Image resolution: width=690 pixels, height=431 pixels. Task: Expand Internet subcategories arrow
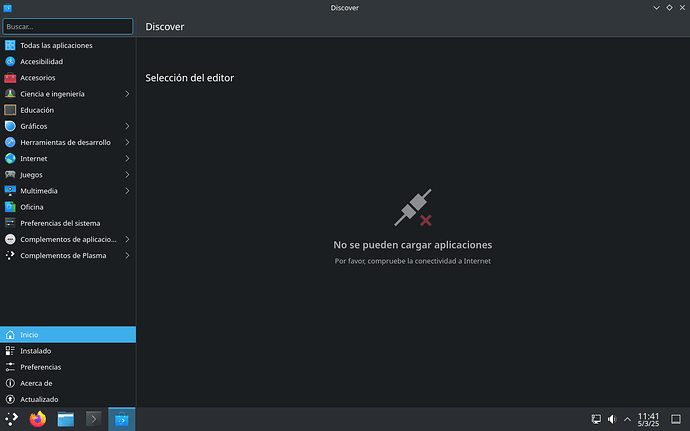[x=127, y=158]
